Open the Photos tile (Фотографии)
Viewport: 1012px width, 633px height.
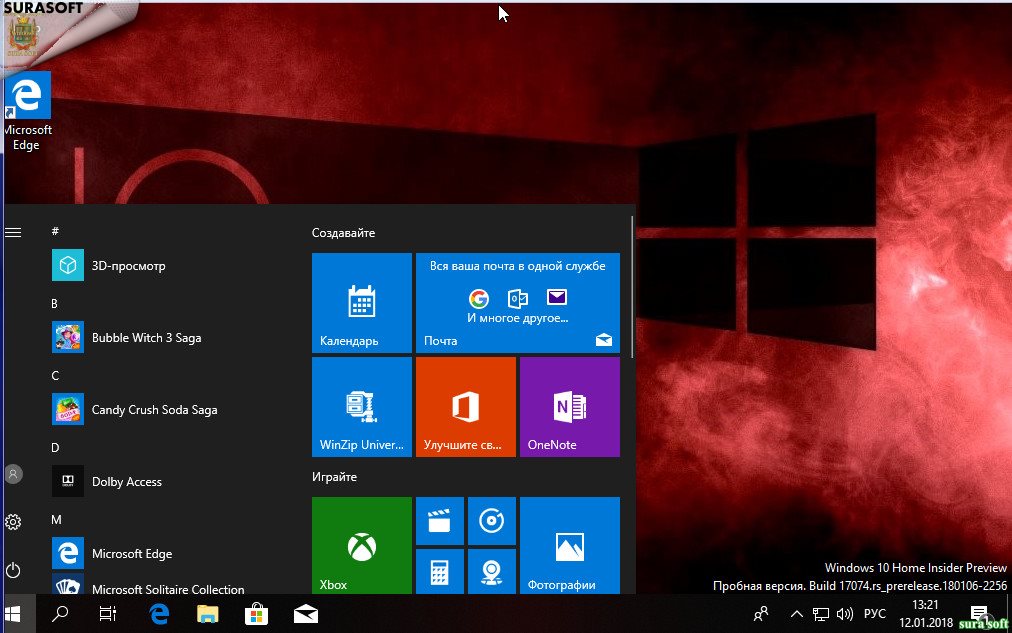tap(569, 545)
